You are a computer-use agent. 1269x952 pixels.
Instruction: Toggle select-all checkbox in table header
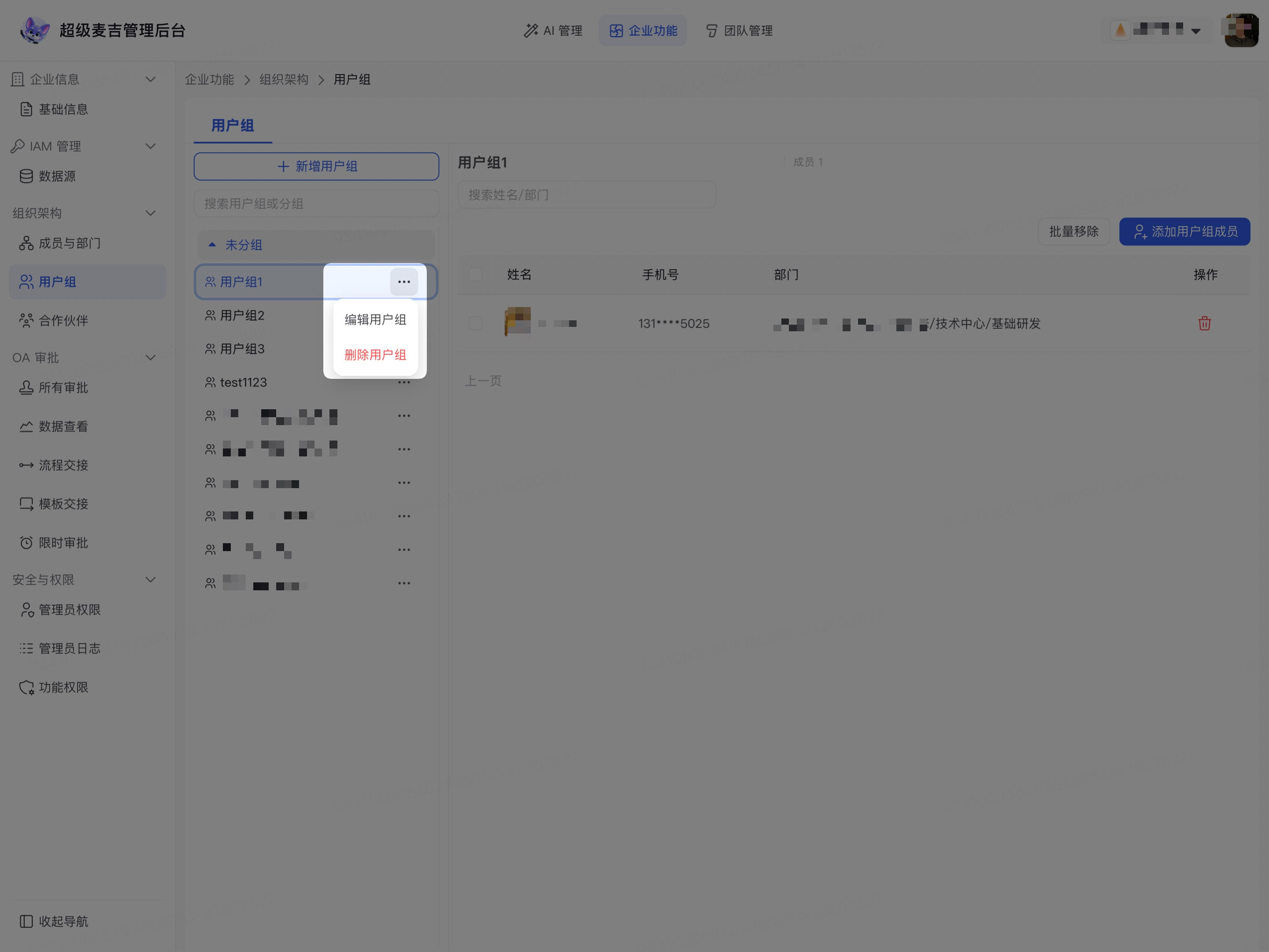(x=475, y=274)
